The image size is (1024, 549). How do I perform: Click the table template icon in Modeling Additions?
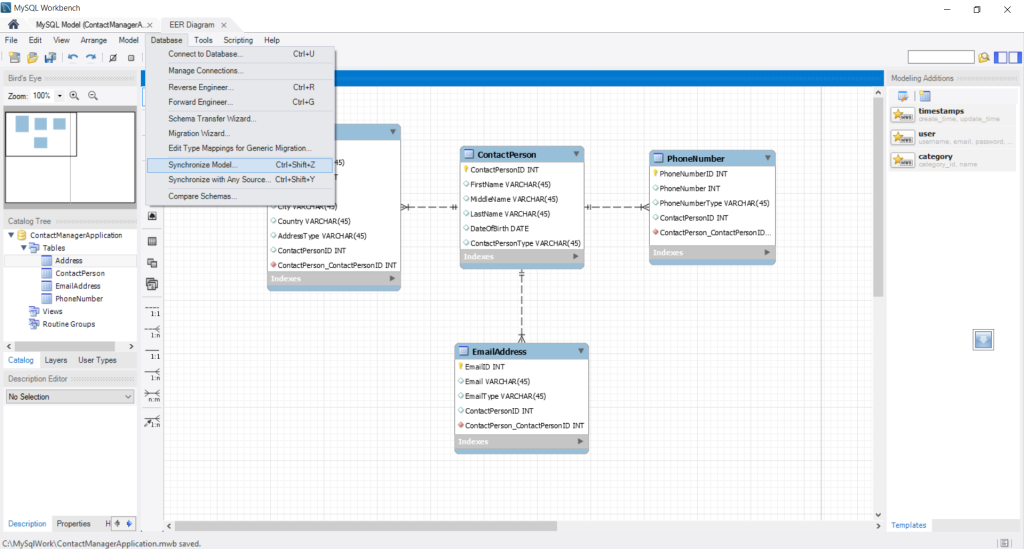925,96
